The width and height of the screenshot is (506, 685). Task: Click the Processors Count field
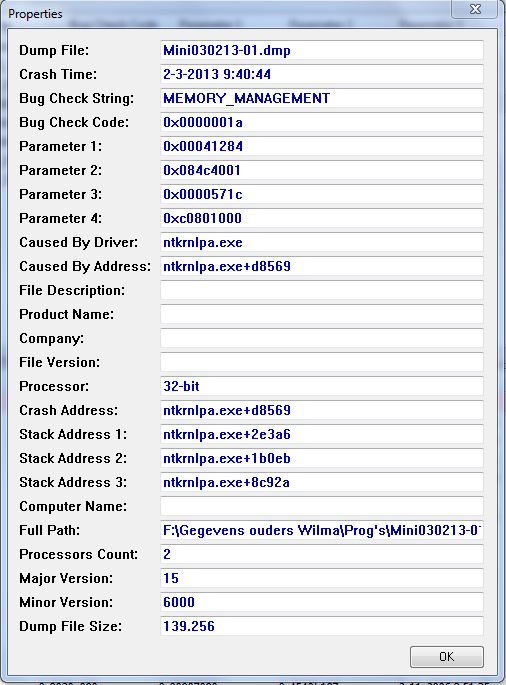tap(322, 554)
